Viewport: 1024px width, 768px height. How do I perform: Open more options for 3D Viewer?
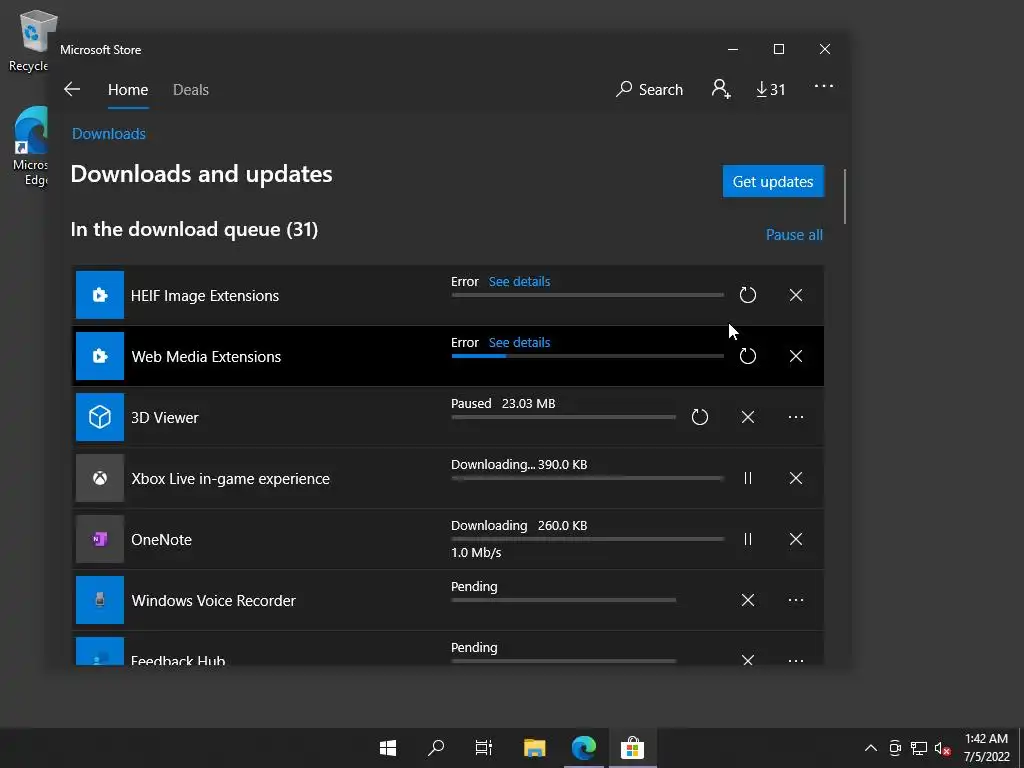pyautogui.click(x=795, y=417)
